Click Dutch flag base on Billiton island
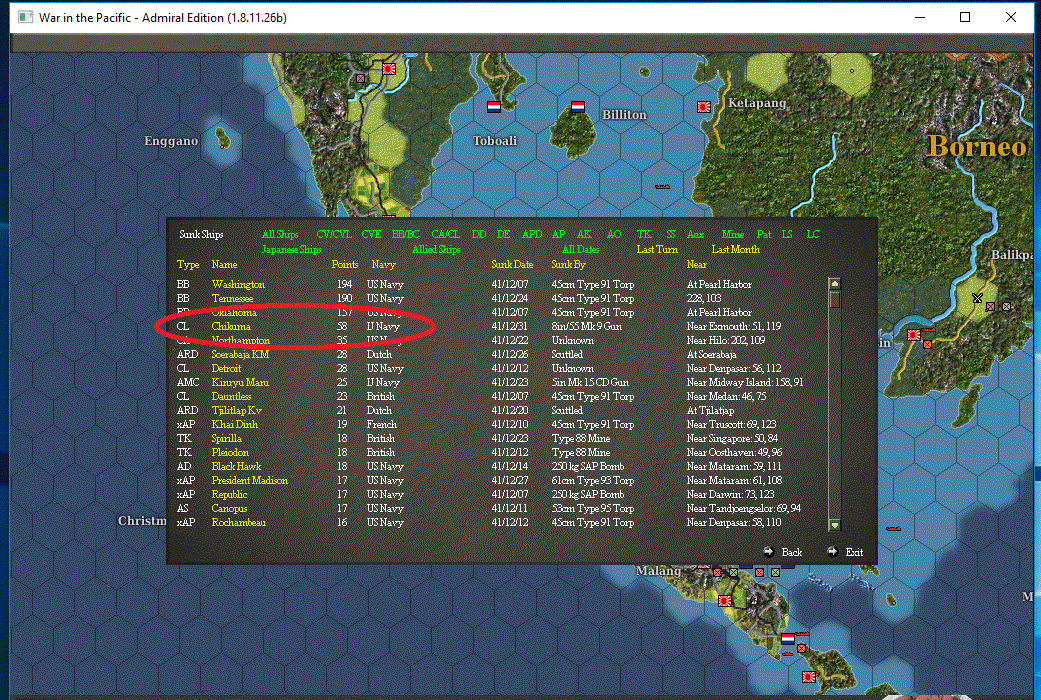This screenshot has height=700, width=1041. (x=578, y=106)
